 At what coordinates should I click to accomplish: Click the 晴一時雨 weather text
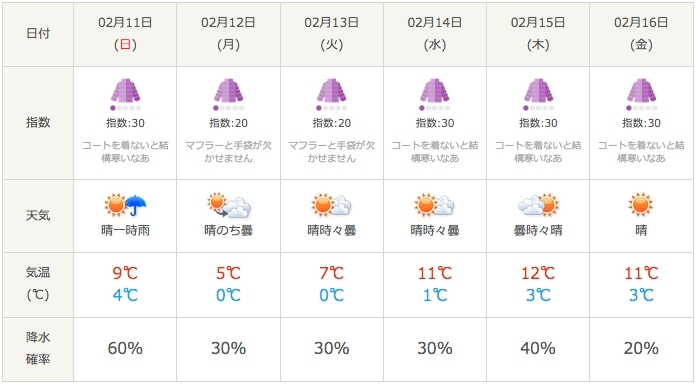click(x=125, y=230)
